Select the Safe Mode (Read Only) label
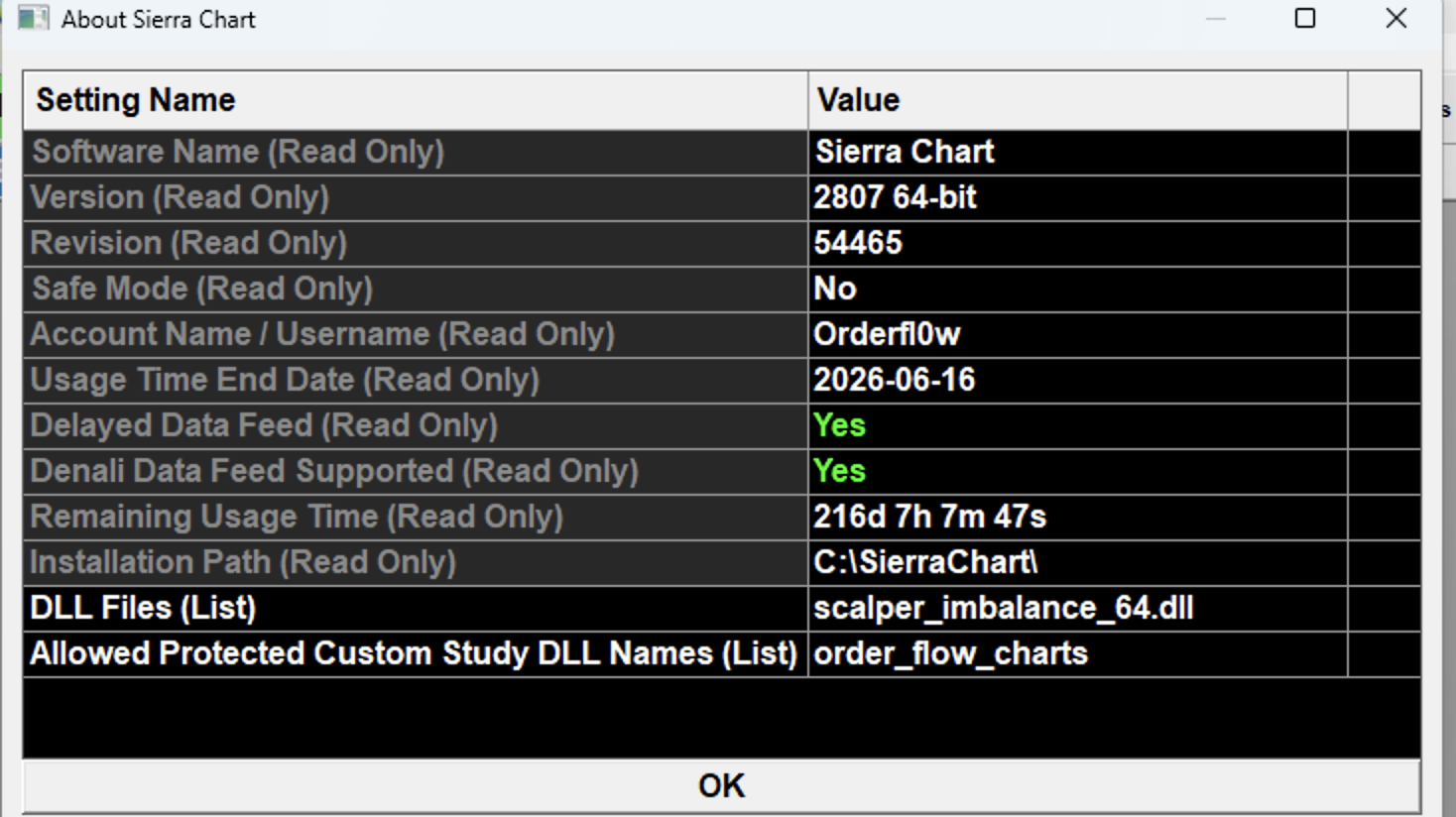 pos(202,289)
